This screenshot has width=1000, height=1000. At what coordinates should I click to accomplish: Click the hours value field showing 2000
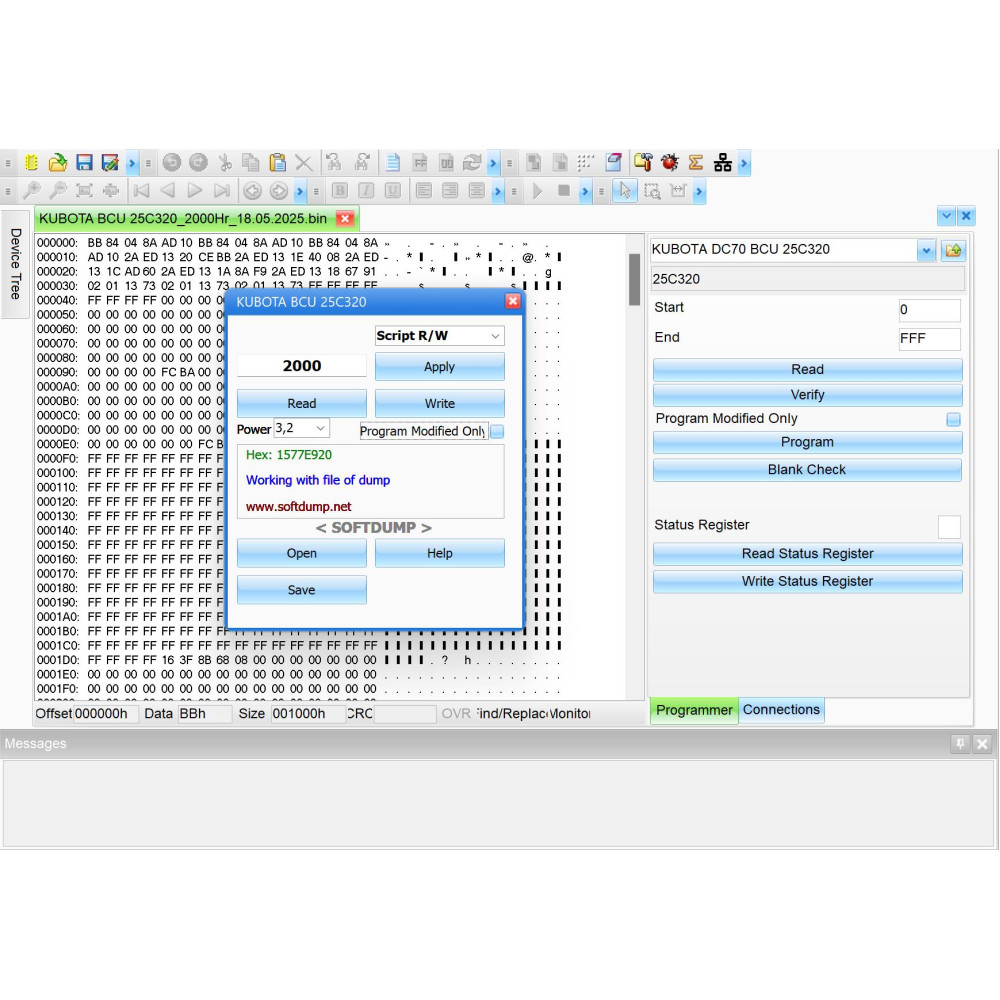[x=302, y=366]
